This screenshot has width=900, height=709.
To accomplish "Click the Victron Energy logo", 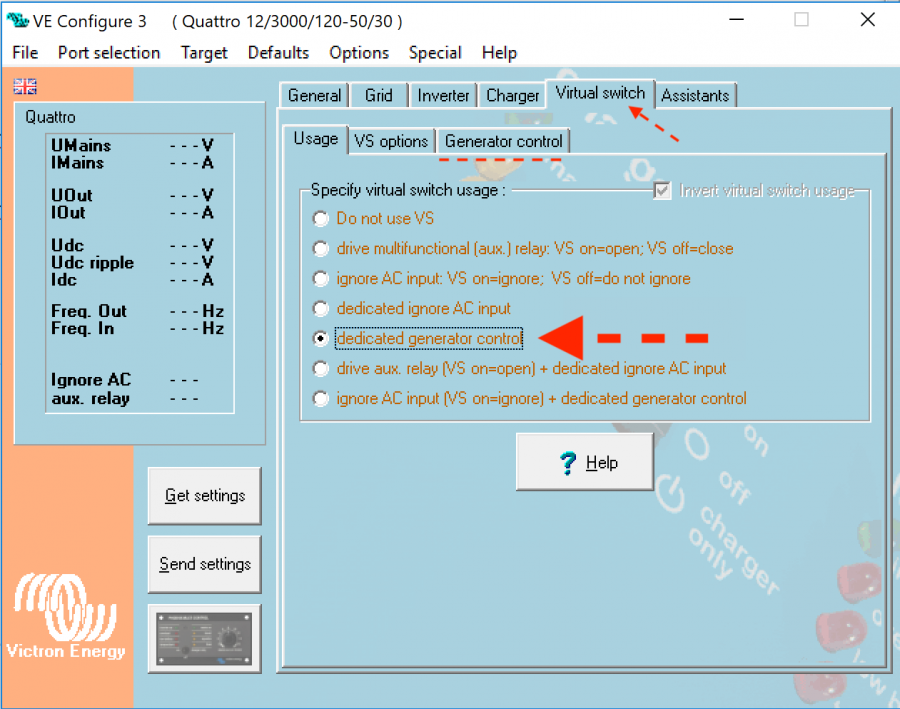I will pyautogui.click(x=65, y=615).
